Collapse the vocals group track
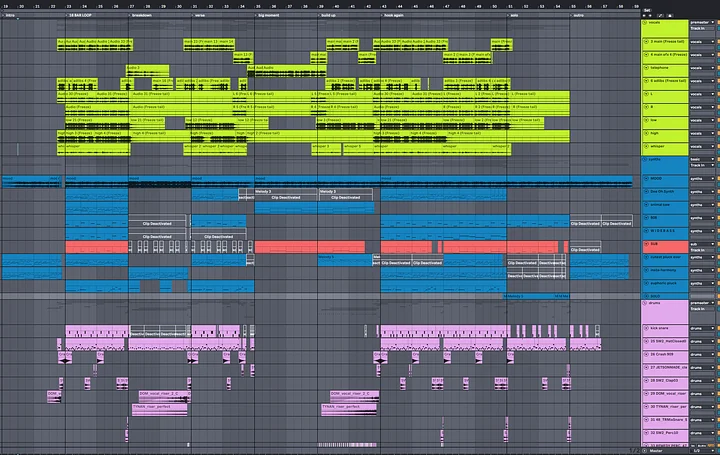720x455 pixels. pyautogui.click(x=645, y=22)
